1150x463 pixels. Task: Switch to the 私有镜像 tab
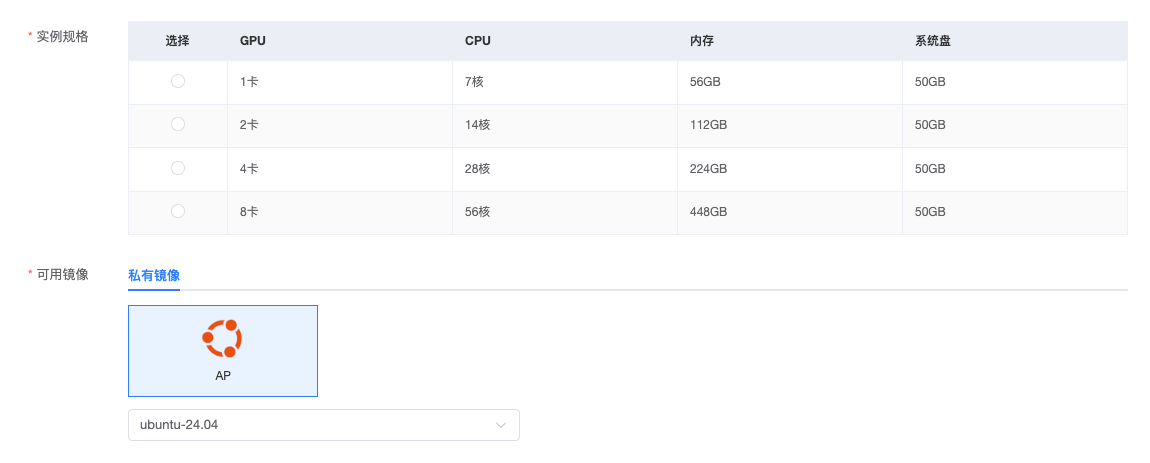[x=154, y=276]
